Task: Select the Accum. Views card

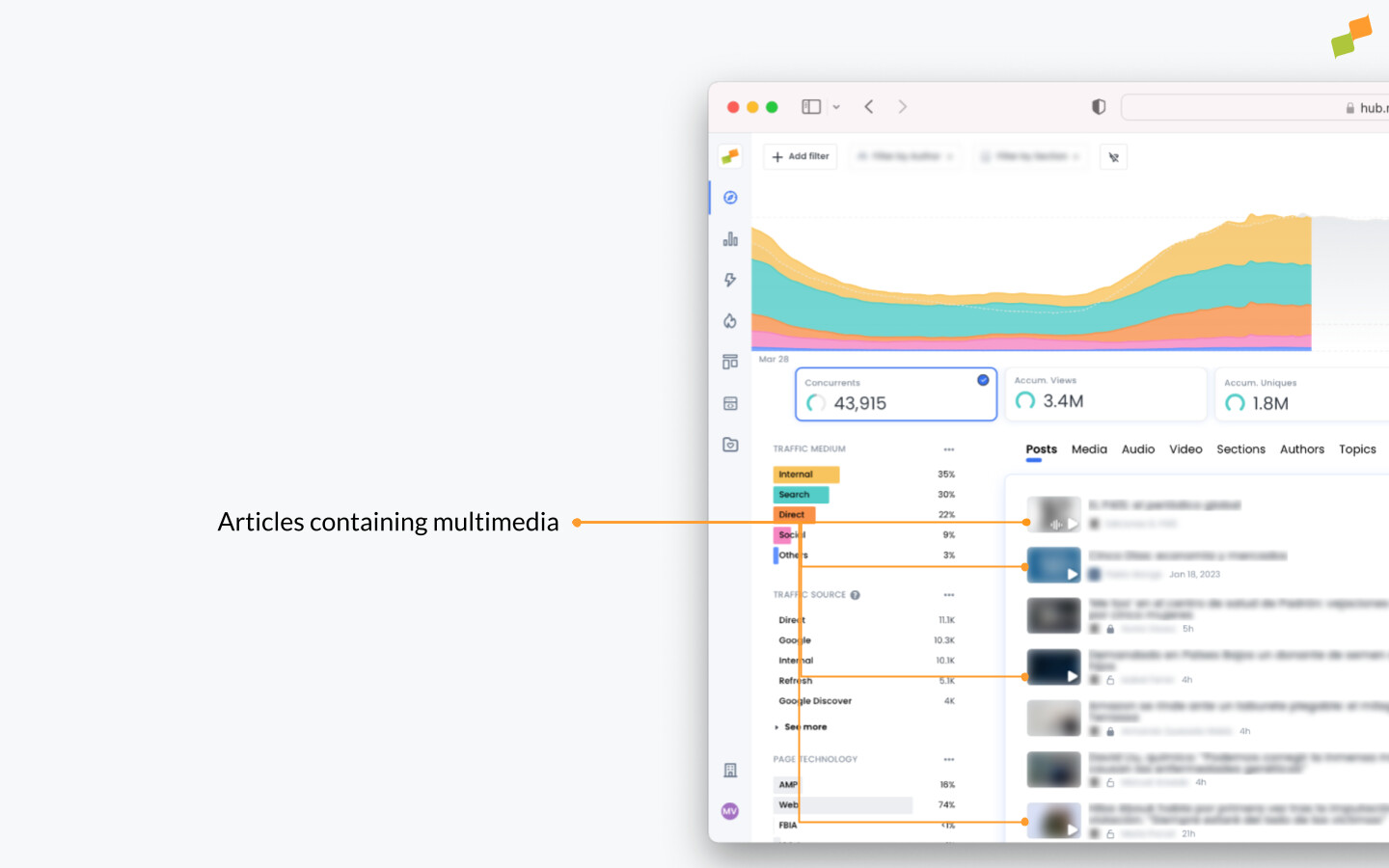Action: [x=1105, y=393]
